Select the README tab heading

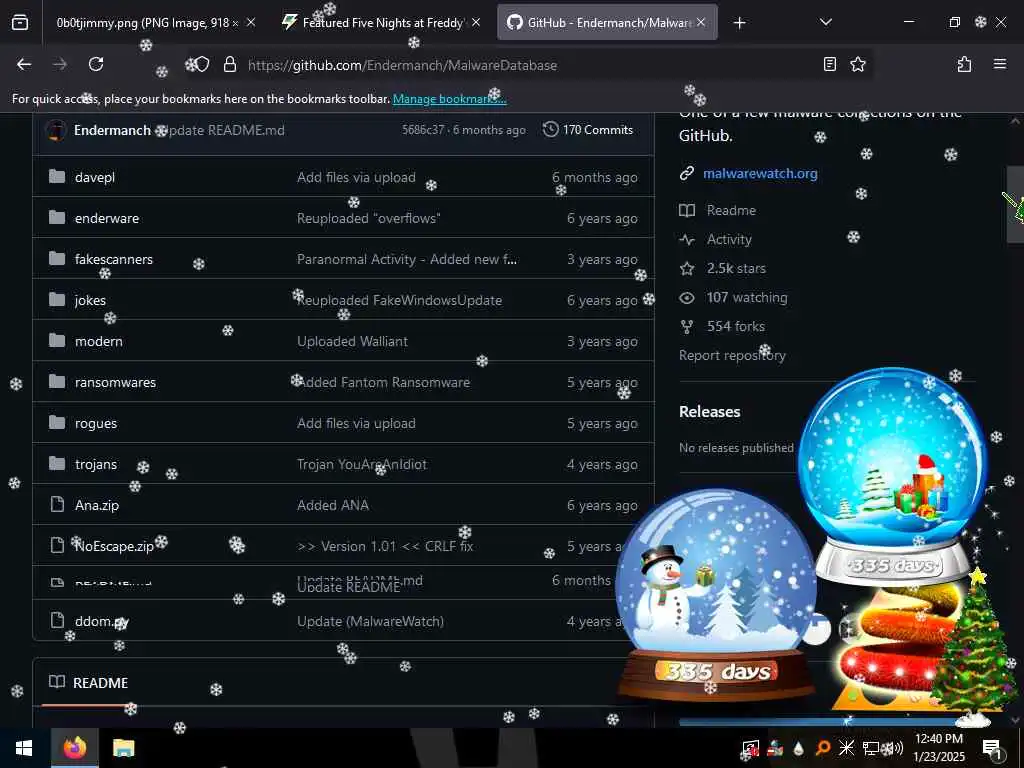89,682
